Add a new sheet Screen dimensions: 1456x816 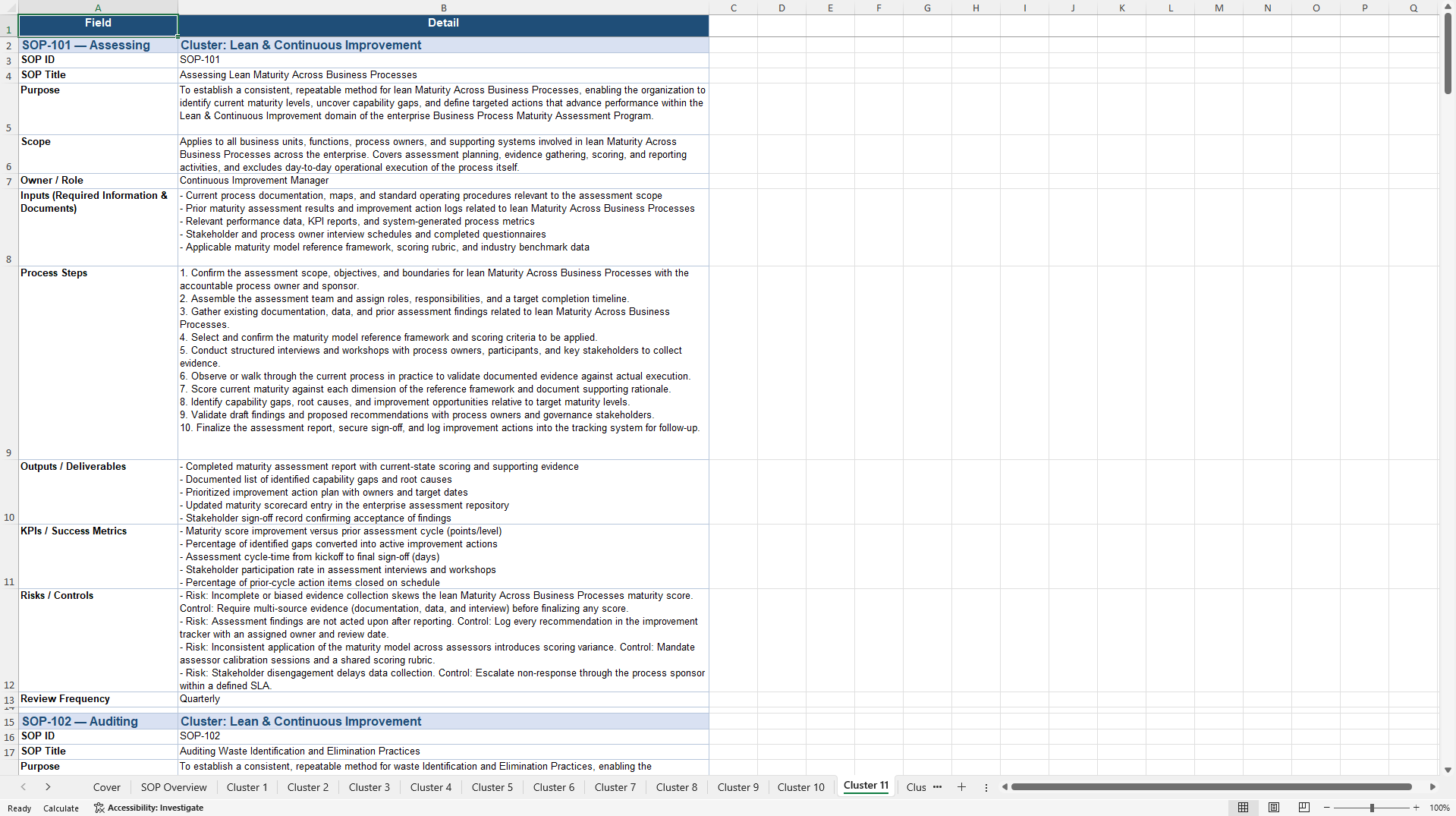pyautogui.click(x=961, y=787)
